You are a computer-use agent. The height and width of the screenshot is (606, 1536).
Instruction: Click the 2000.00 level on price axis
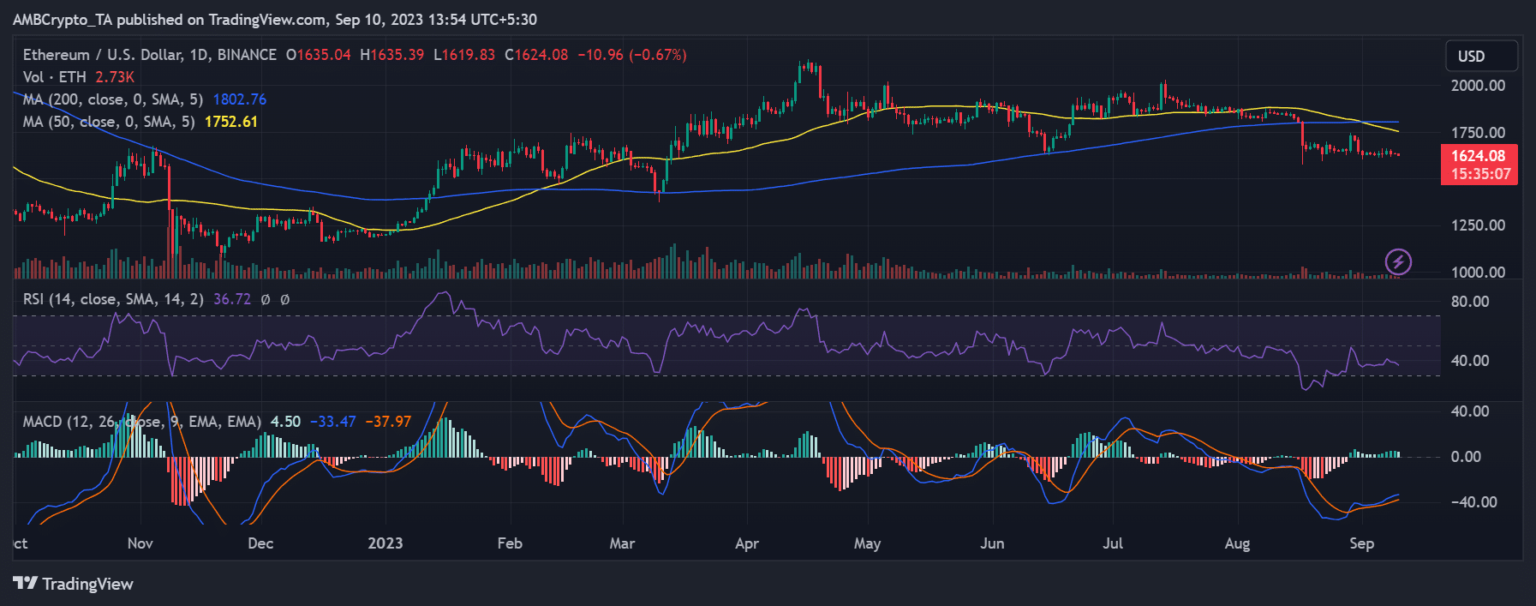click(x=1478, y=86)
